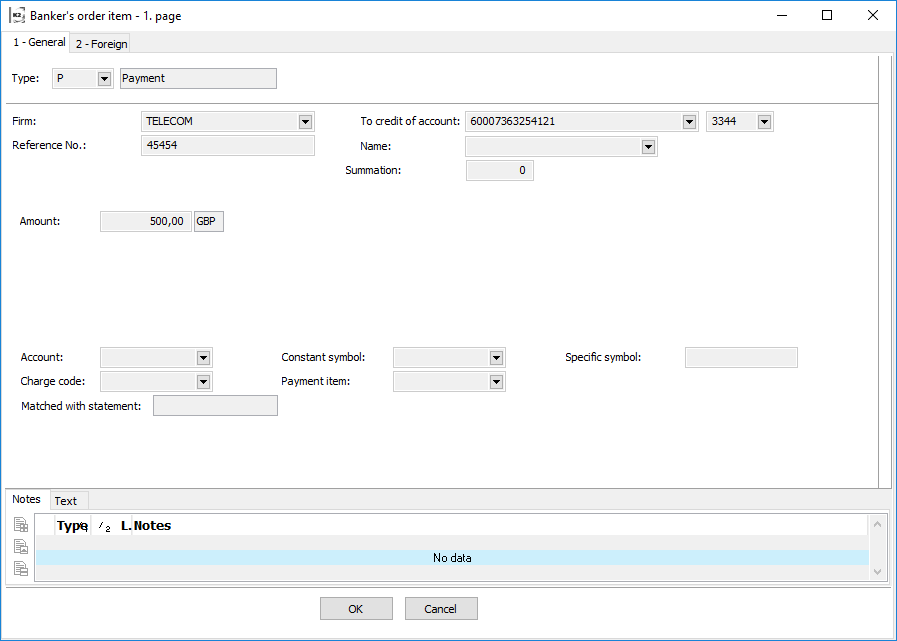Open the Charge code dropdown

pyautogui.click(x=203, y=382)
